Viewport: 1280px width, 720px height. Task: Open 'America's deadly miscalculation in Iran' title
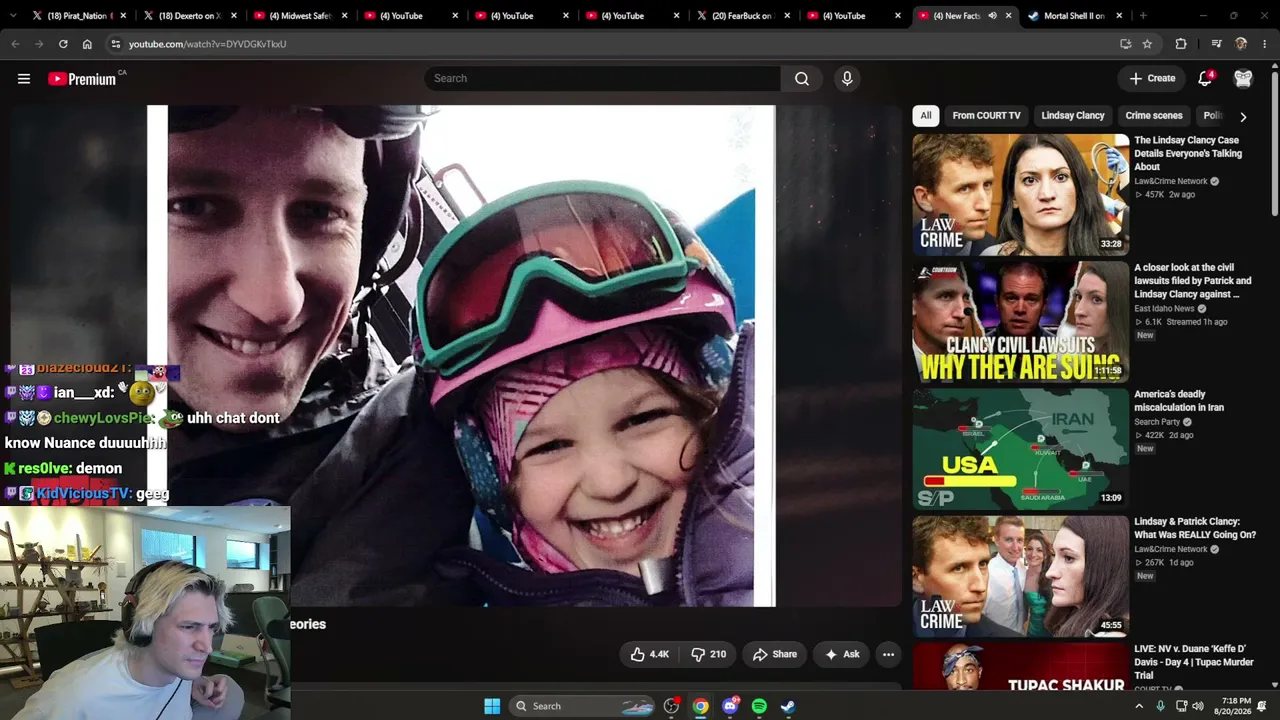(x=1181, y=401)
